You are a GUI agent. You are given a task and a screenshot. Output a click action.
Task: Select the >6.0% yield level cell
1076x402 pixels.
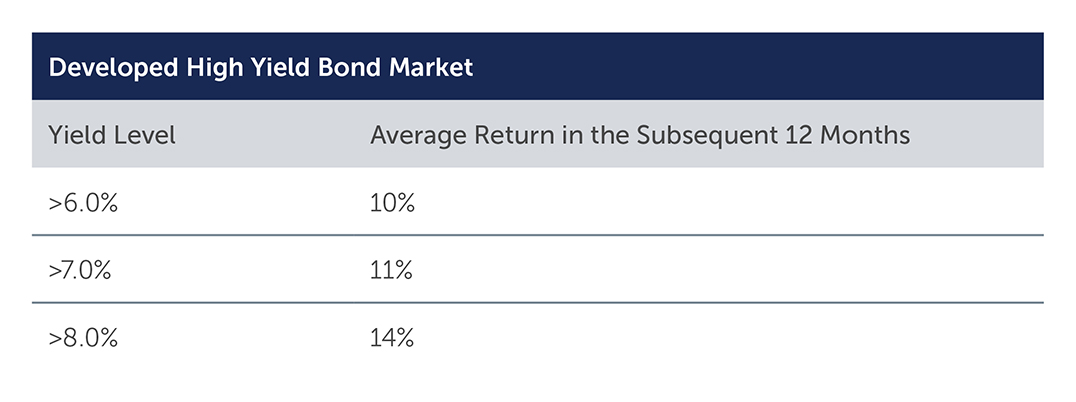(x=83, y=204)
